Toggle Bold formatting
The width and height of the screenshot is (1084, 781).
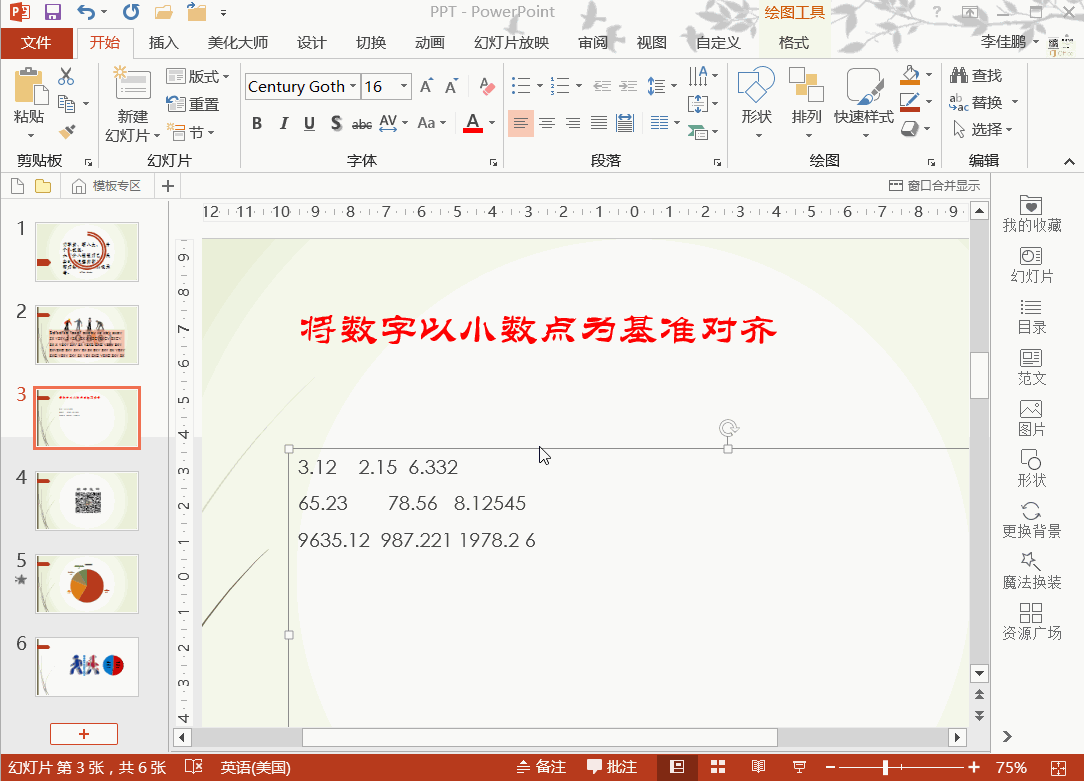point(257,123)
